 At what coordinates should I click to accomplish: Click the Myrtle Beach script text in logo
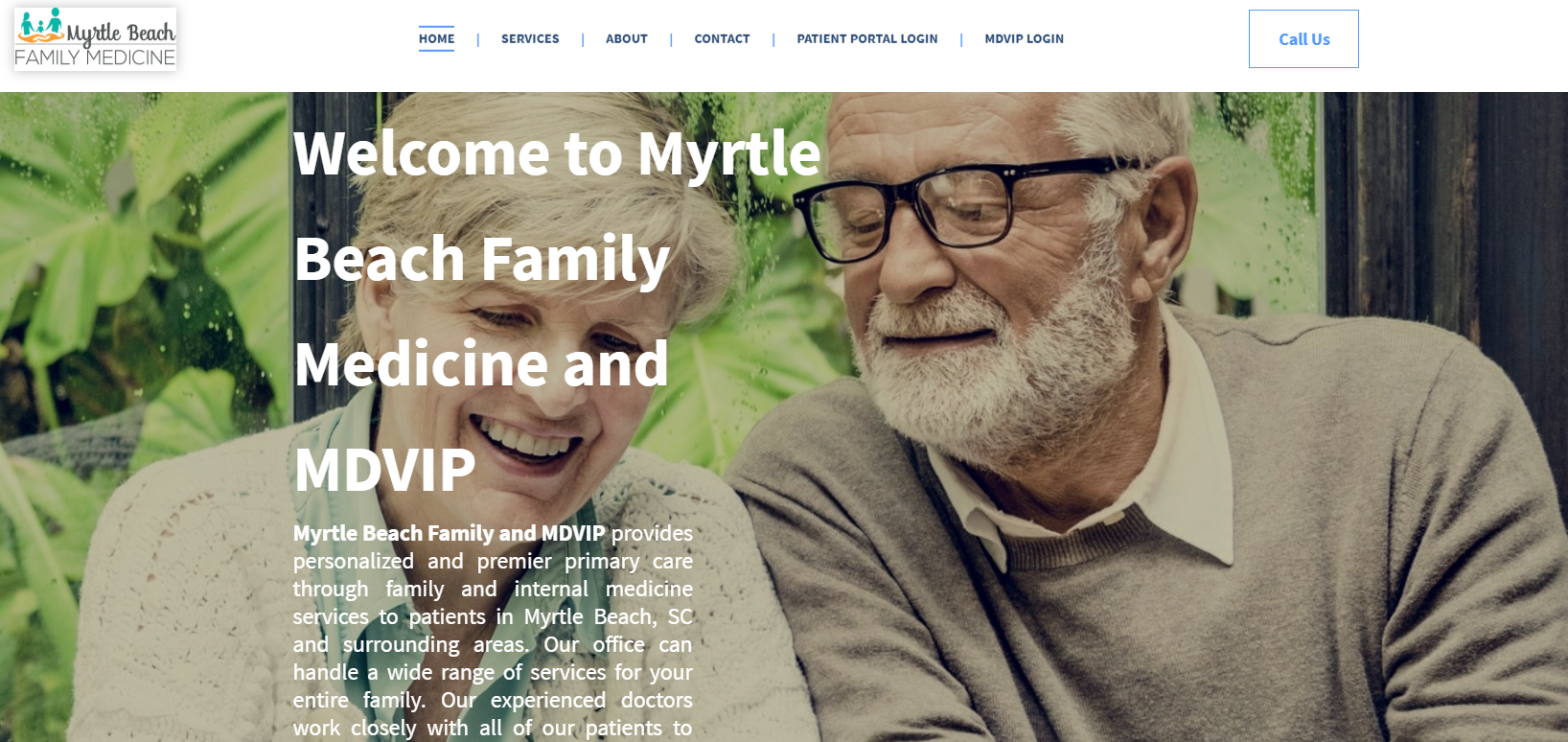(121, 34)
